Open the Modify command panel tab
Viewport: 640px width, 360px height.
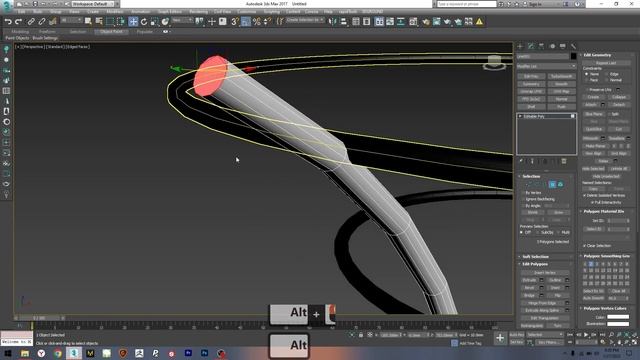click(x=531, y=46)
